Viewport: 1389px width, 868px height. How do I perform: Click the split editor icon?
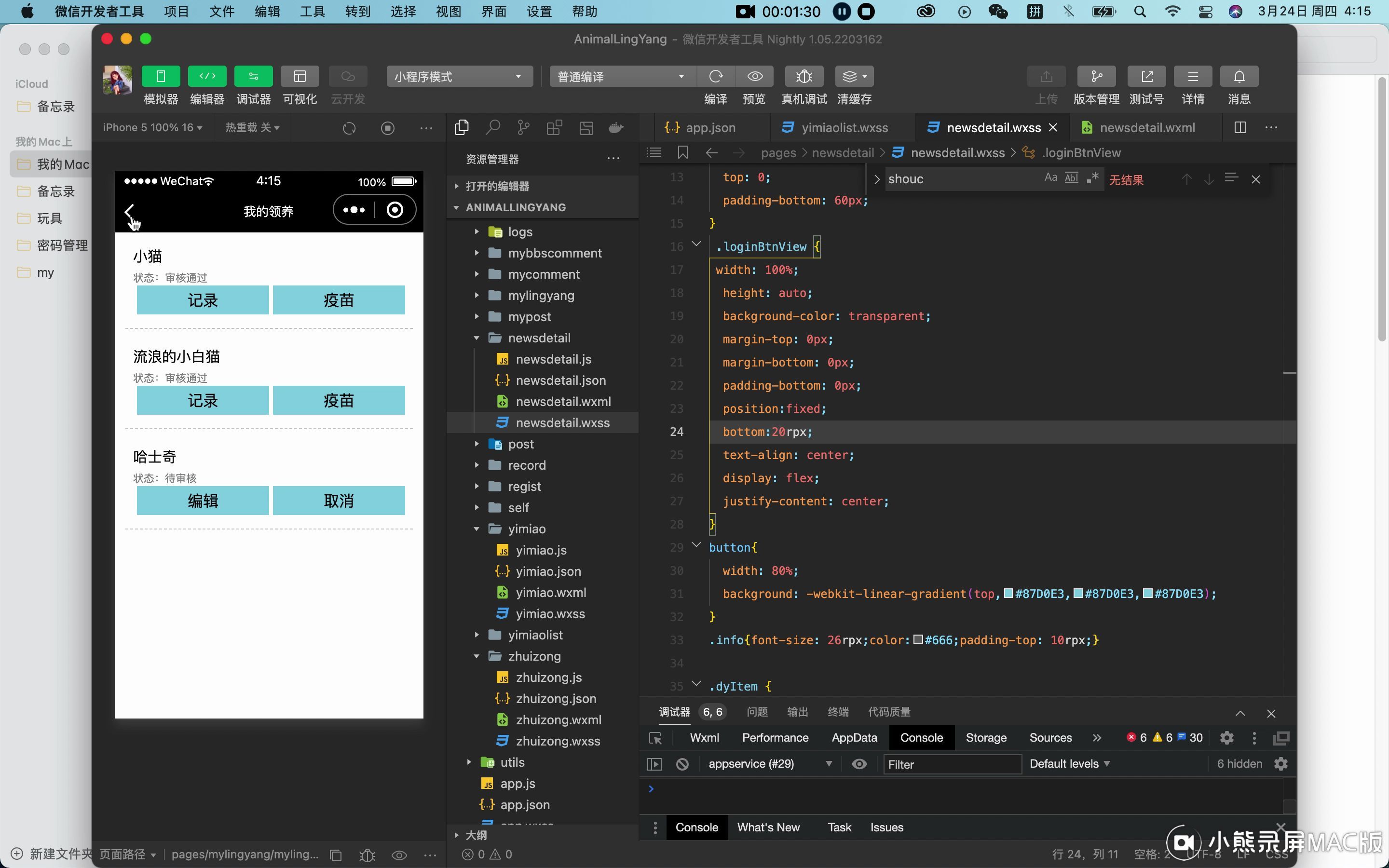tap(1240, 127)
